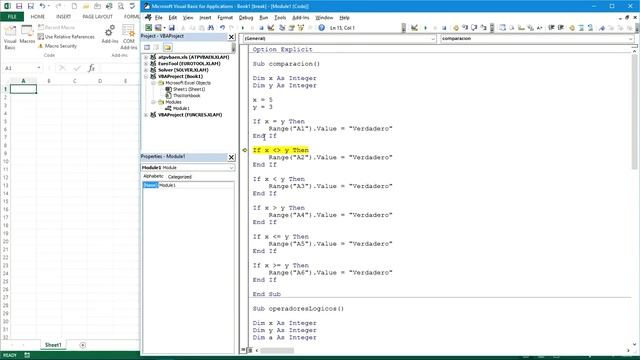Click Step Into icon in Debug toolbar
Image resolution: width=640 pixels, height=360 pixels.
[x=465, y=28]
